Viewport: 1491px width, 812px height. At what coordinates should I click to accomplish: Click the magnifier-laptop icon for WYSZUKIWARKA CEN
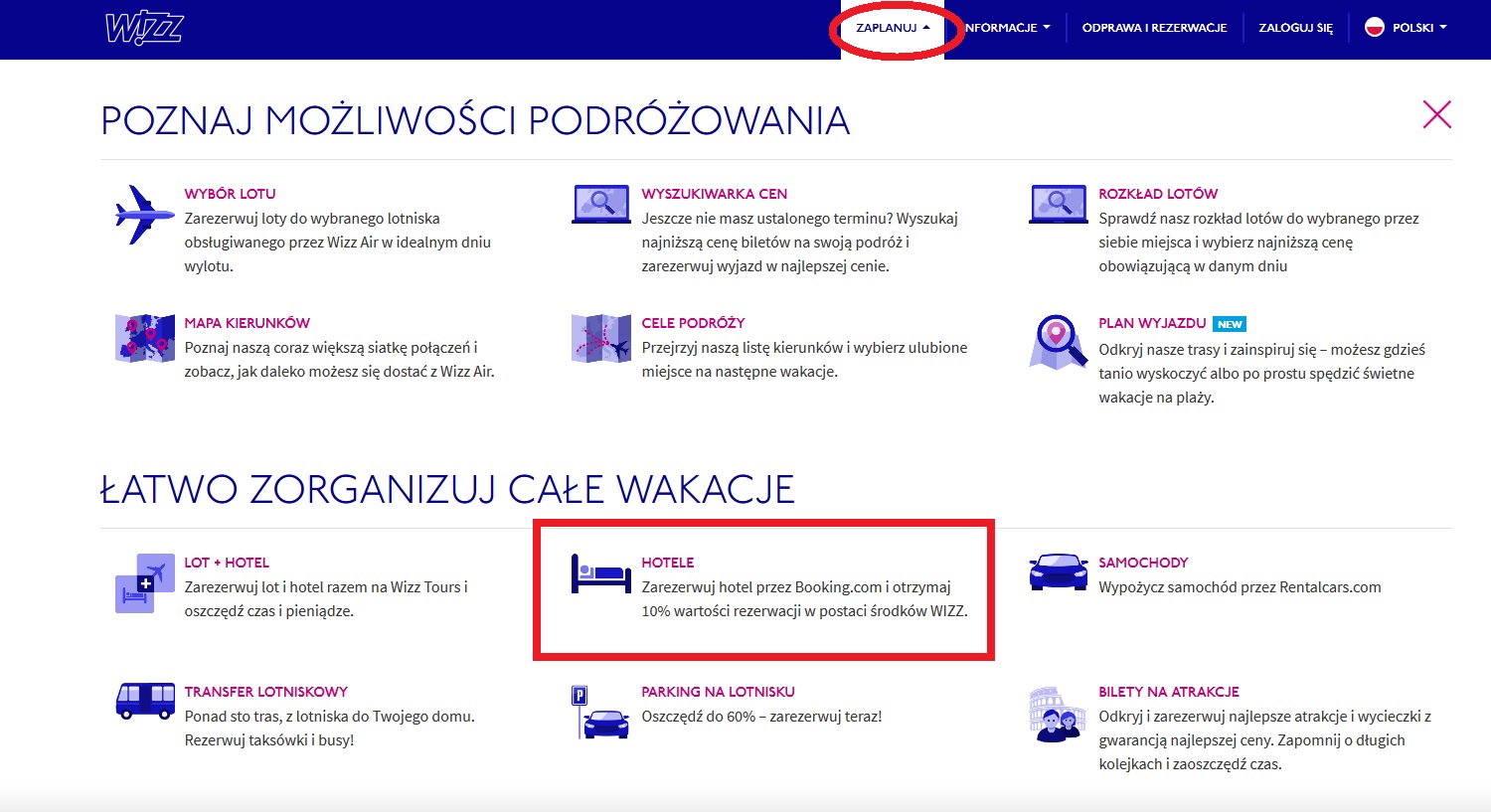[x=600, y=204]
